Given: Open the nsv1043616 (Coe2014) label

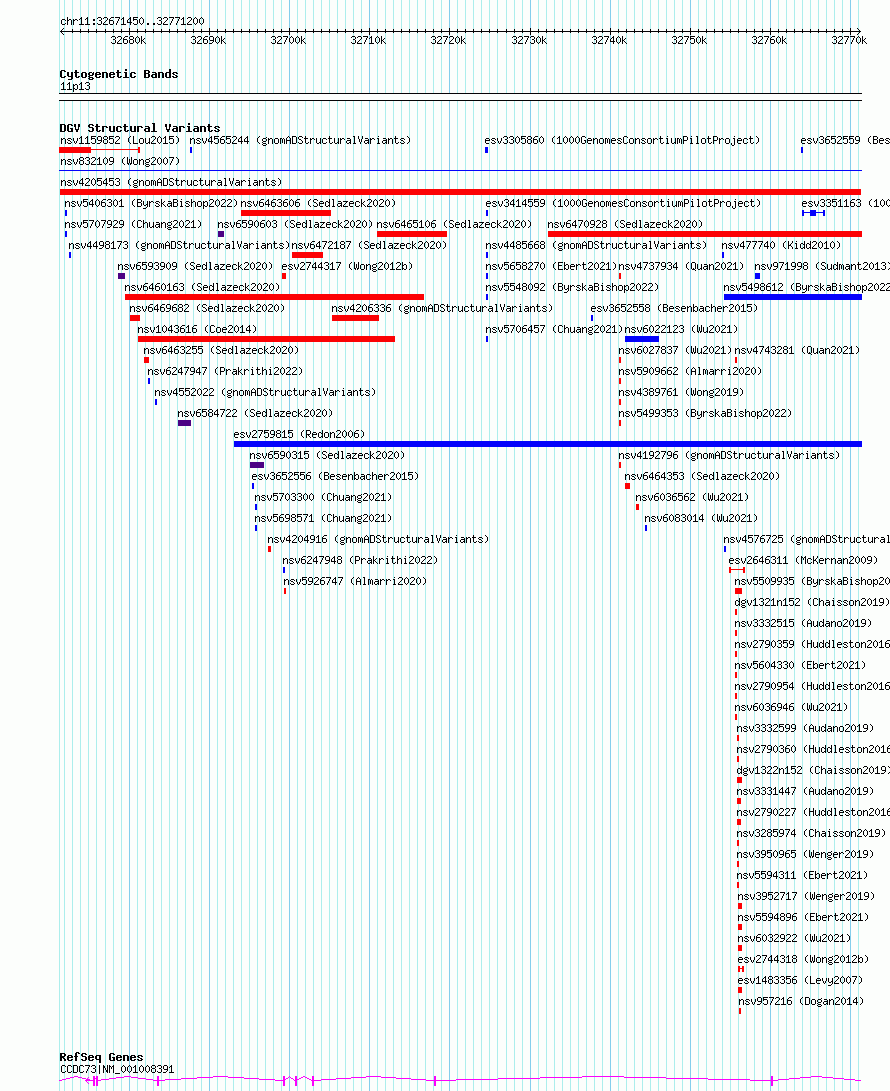Looking at the screenshot, I should [197, 328].
